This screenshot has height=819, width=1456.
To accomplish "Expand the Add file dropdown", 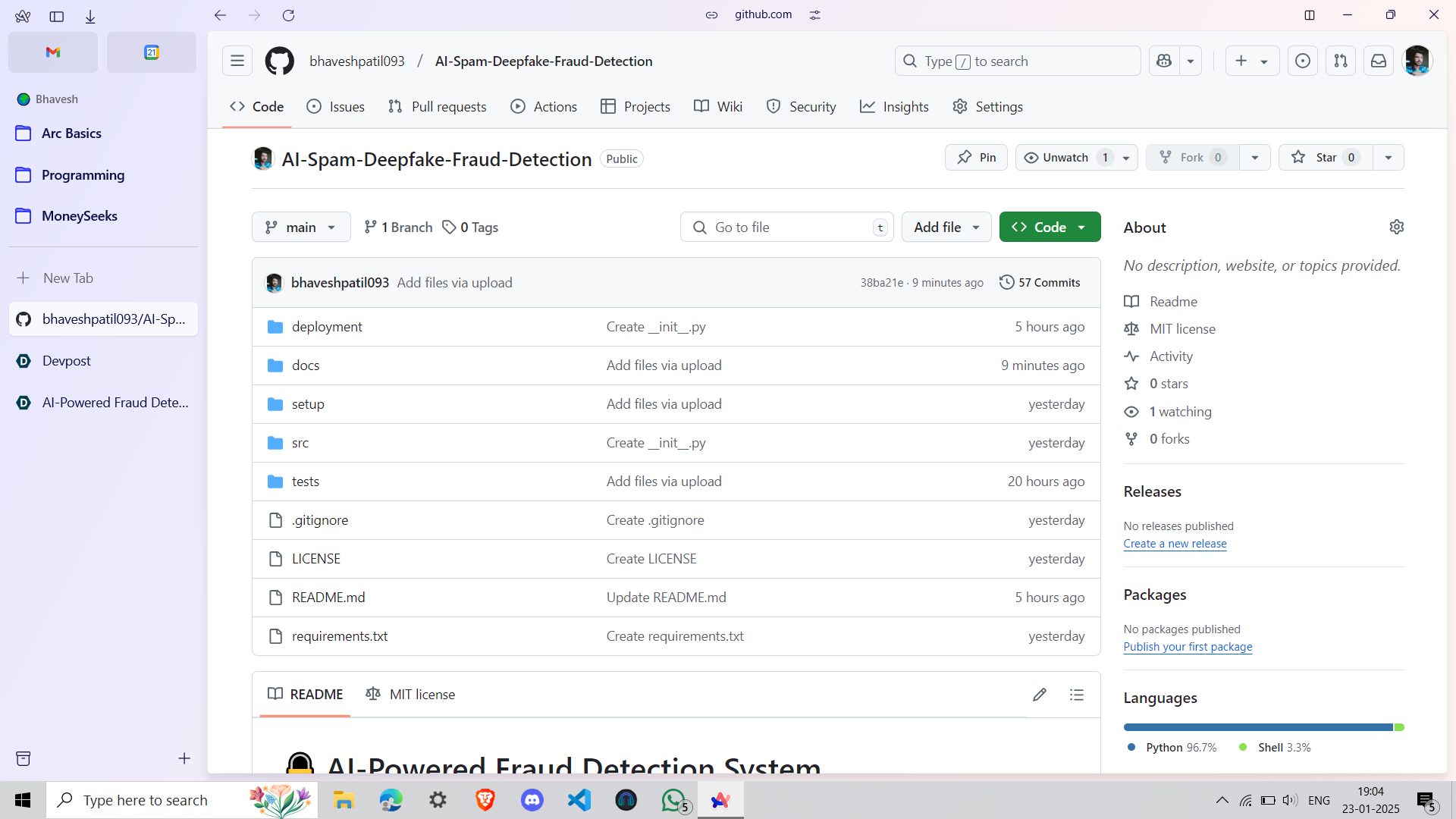I will (946, 227).
